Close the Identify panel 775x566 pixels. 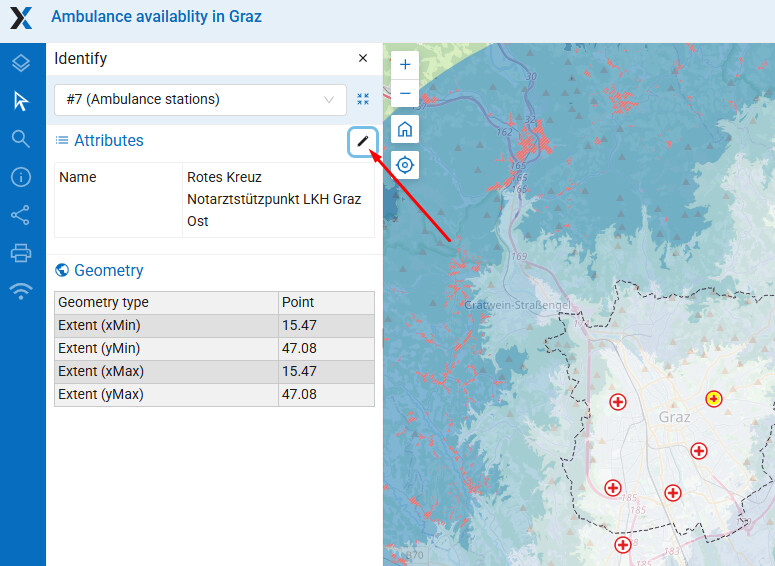coord(363,59)
